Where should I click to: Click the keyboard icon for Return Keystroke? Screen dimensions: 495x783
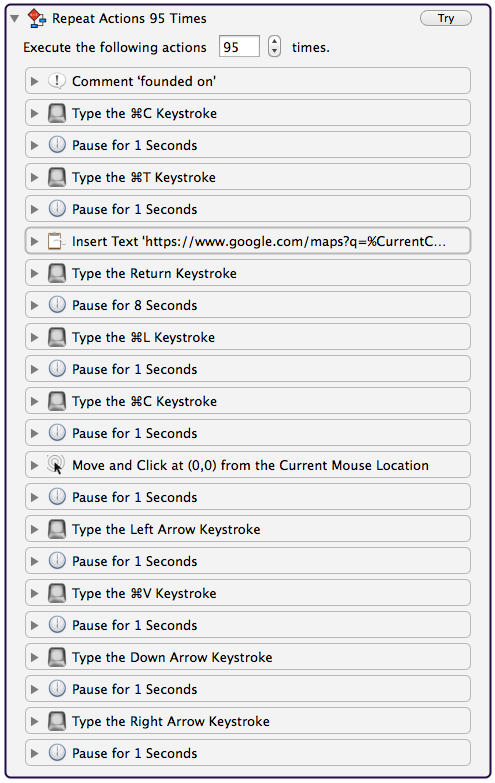(x=57, y=273)
